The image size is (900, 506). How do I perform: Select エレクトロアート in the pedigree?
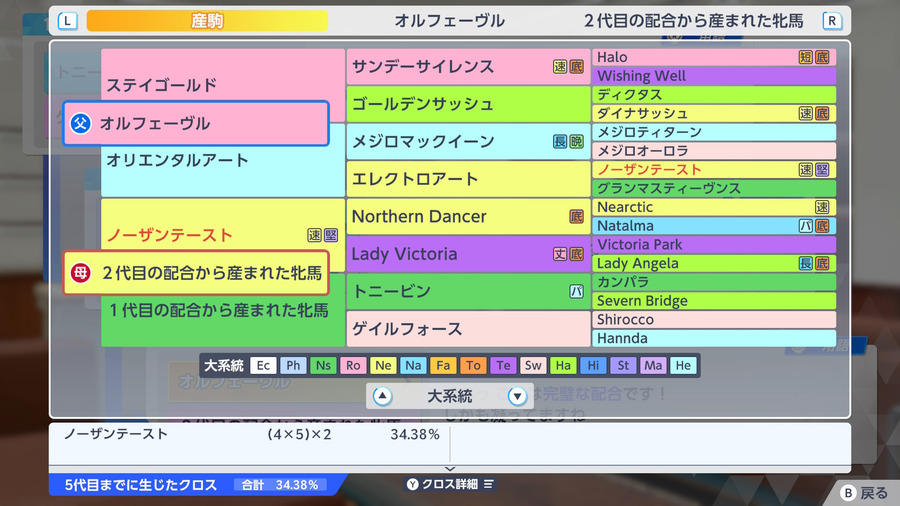click(468, 179)
